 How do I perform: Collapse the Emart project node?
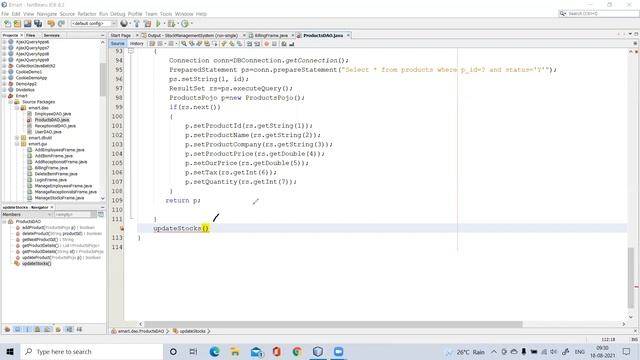click(x=4, y=96)
